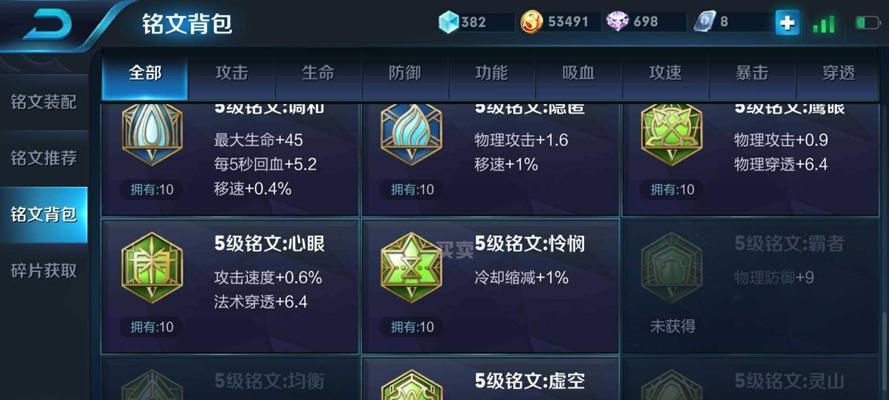This screenshot has width=889, height=400.
Task: Go to 碎片获取 in the sidebar
Action: pos(44,271)
